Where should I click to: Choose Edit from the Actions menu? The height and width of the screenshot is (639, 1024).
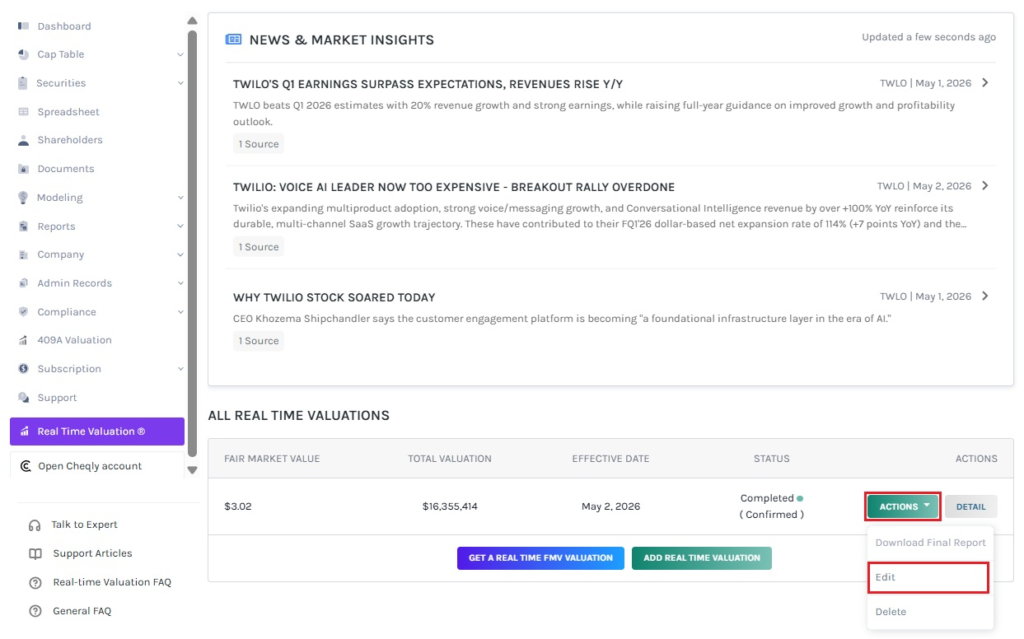[928, 577]
